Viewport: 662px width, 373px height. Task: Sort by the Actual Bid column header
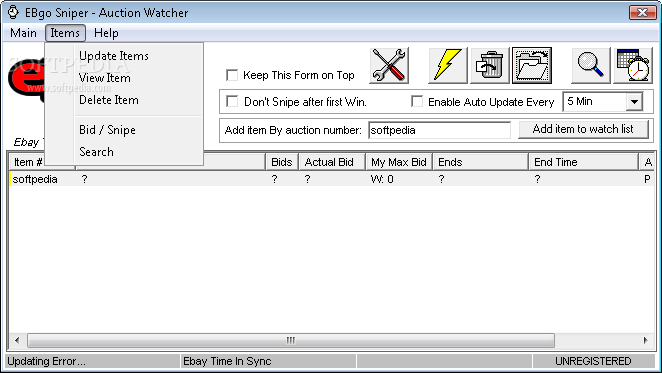coord(332,162)
